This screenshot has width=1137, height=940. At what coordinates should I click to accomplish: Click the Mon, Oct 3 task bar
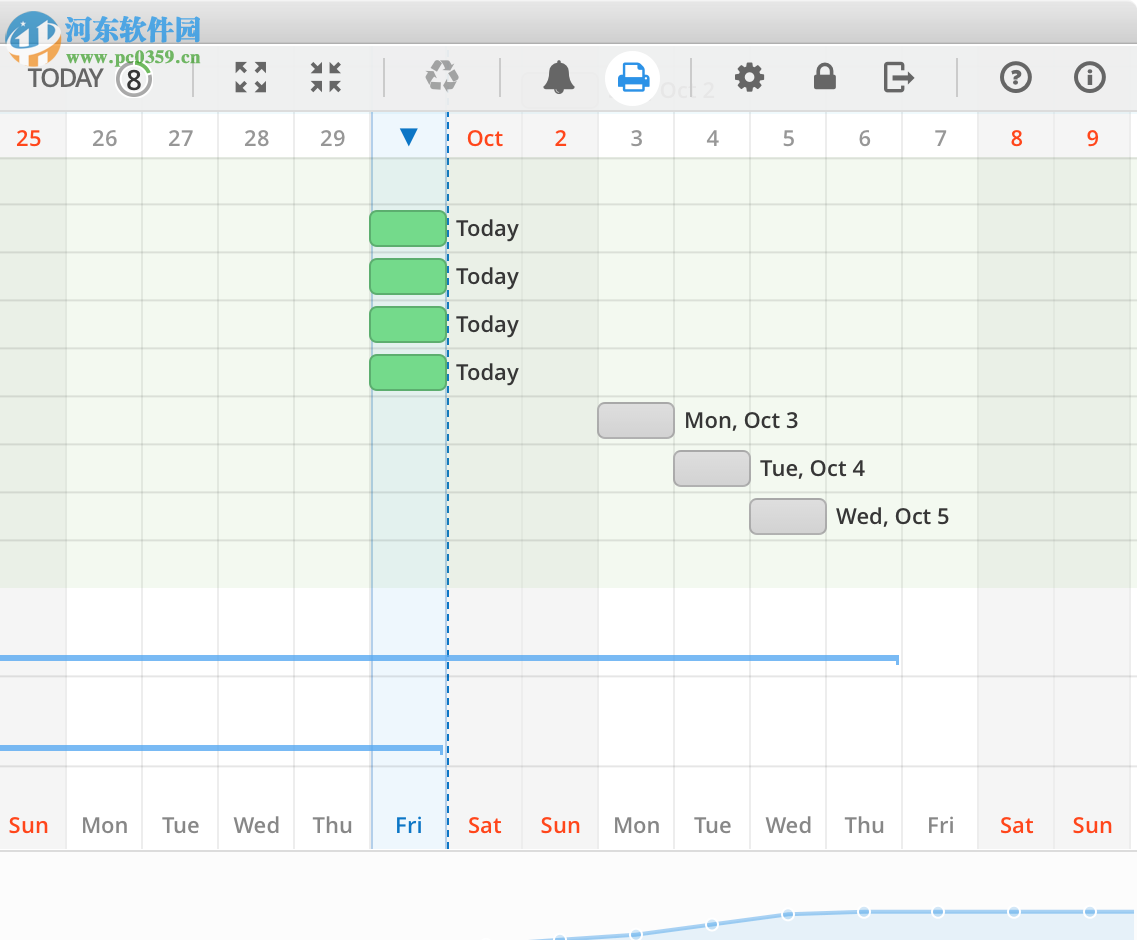coord(635,420)
